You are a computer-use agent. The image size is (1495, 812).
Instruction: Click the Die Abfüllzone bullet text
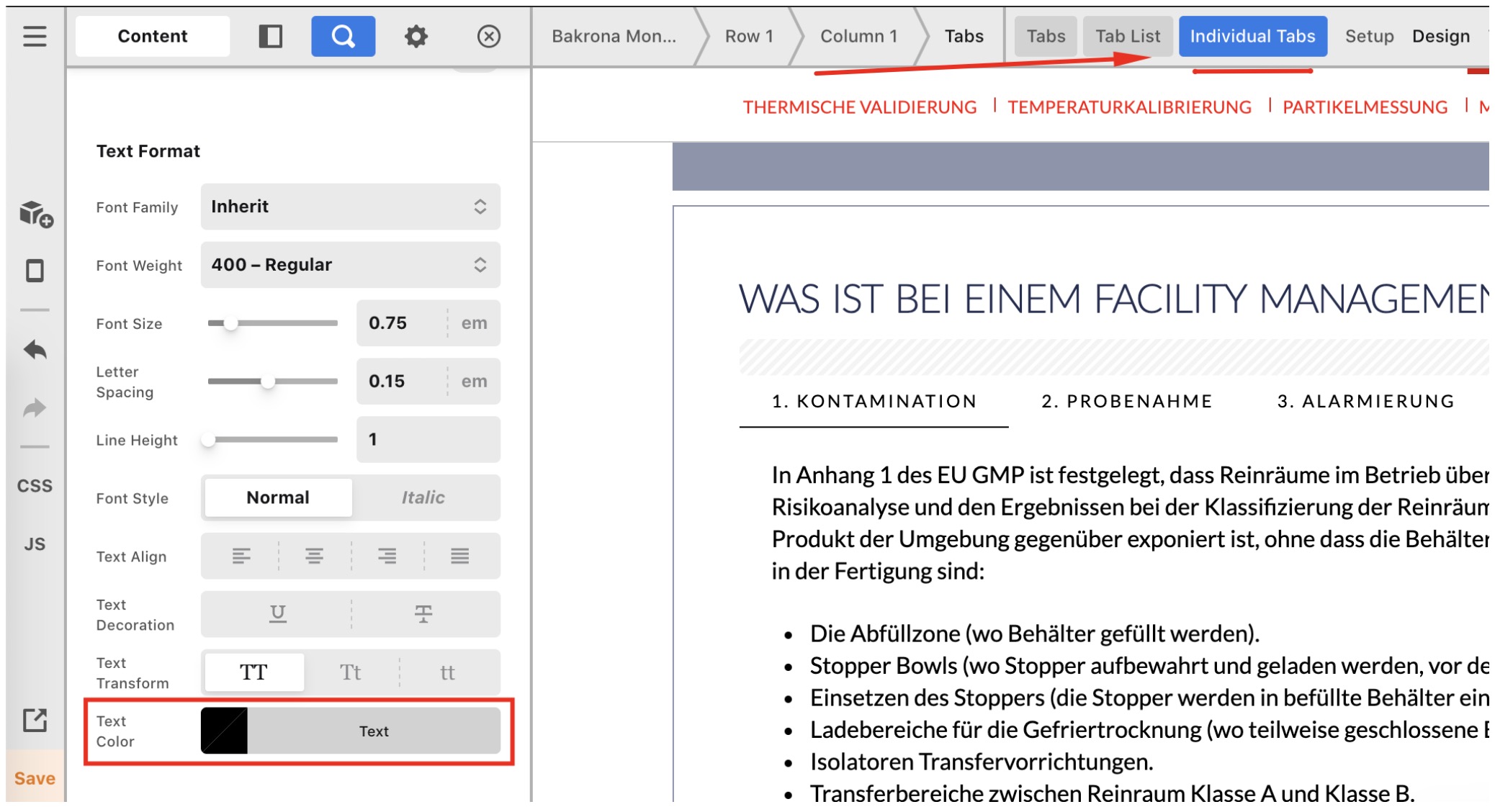point(1034,633)
